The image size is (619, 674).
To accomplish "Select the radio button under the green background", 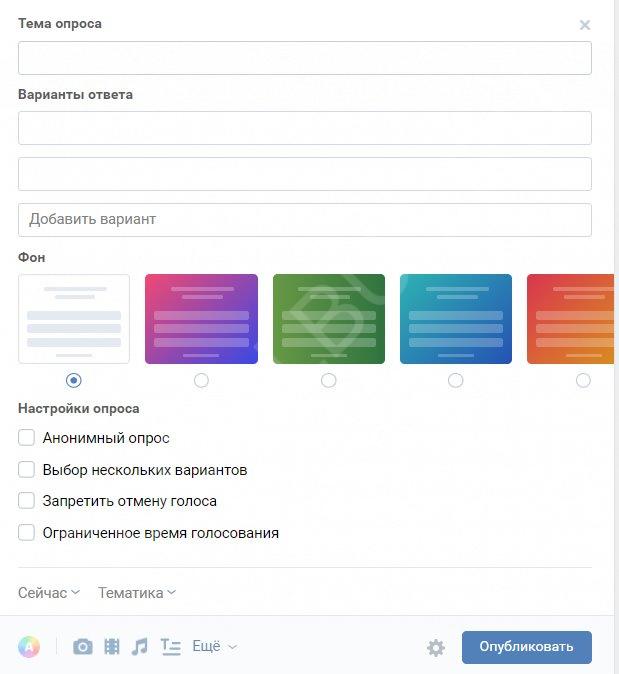I will (x=328, y=380).
